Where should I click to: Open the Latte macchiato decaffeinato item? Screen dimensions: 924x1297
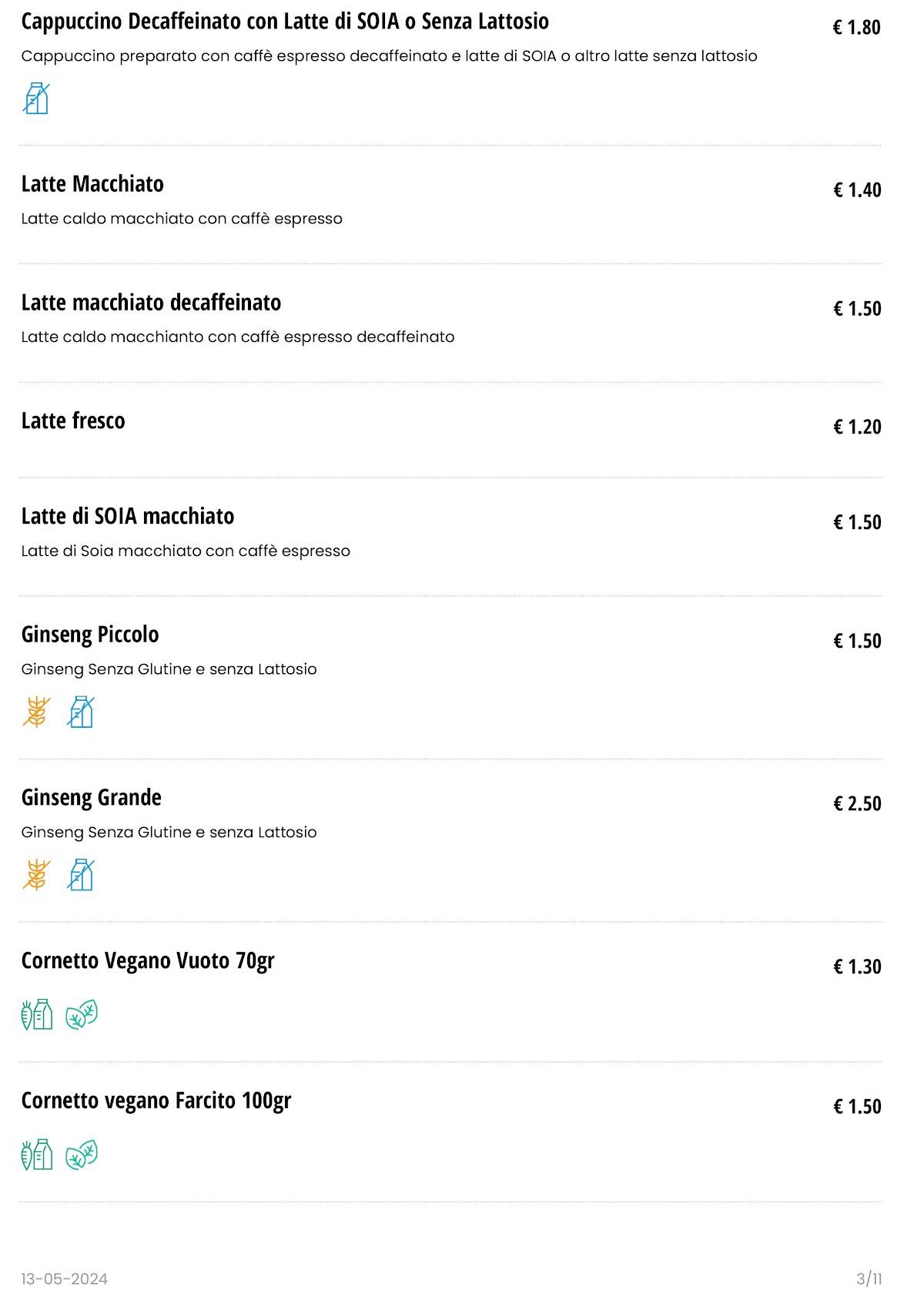click(151, 303)
